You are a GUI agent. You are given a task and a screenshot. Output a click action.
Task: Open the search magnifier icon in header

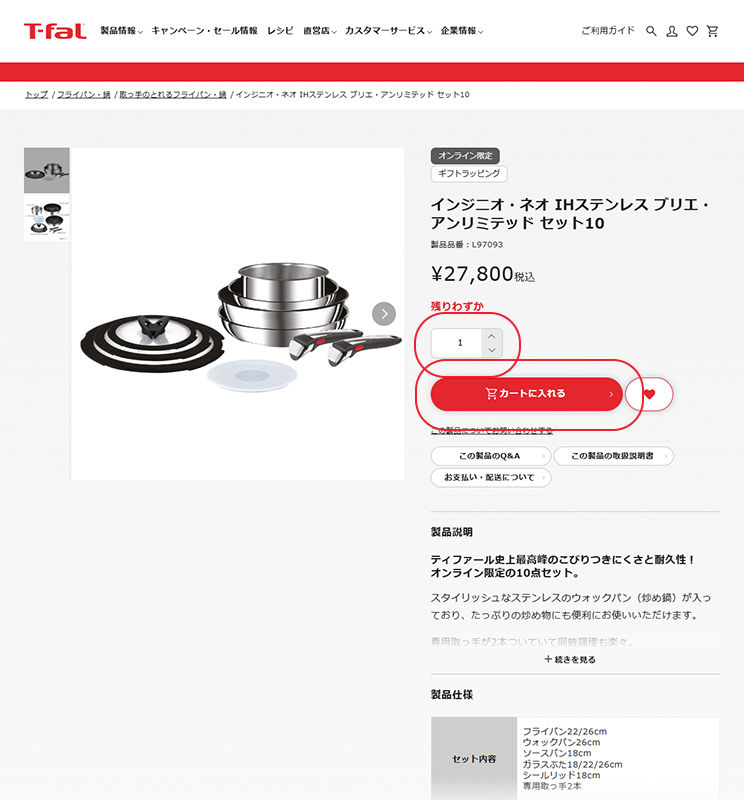click(651, 31)
